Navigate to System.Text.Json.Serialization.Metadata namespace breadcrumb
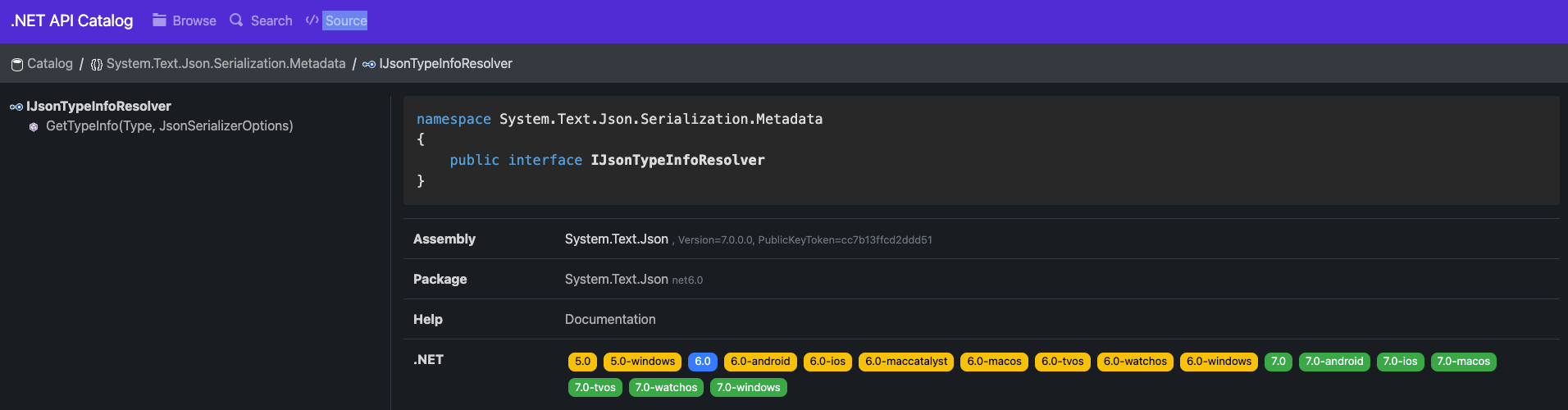 click(226, 63)
